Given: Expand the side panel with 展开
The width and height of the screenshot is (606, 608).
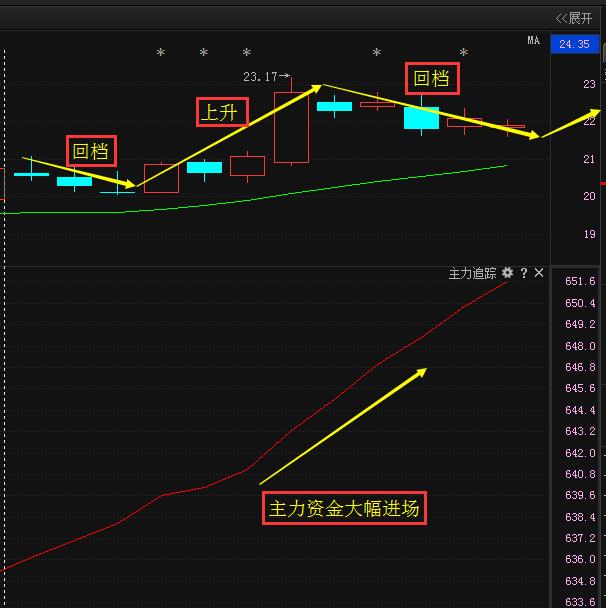Looking at the screenshot, I should click(x=574, y=17).
